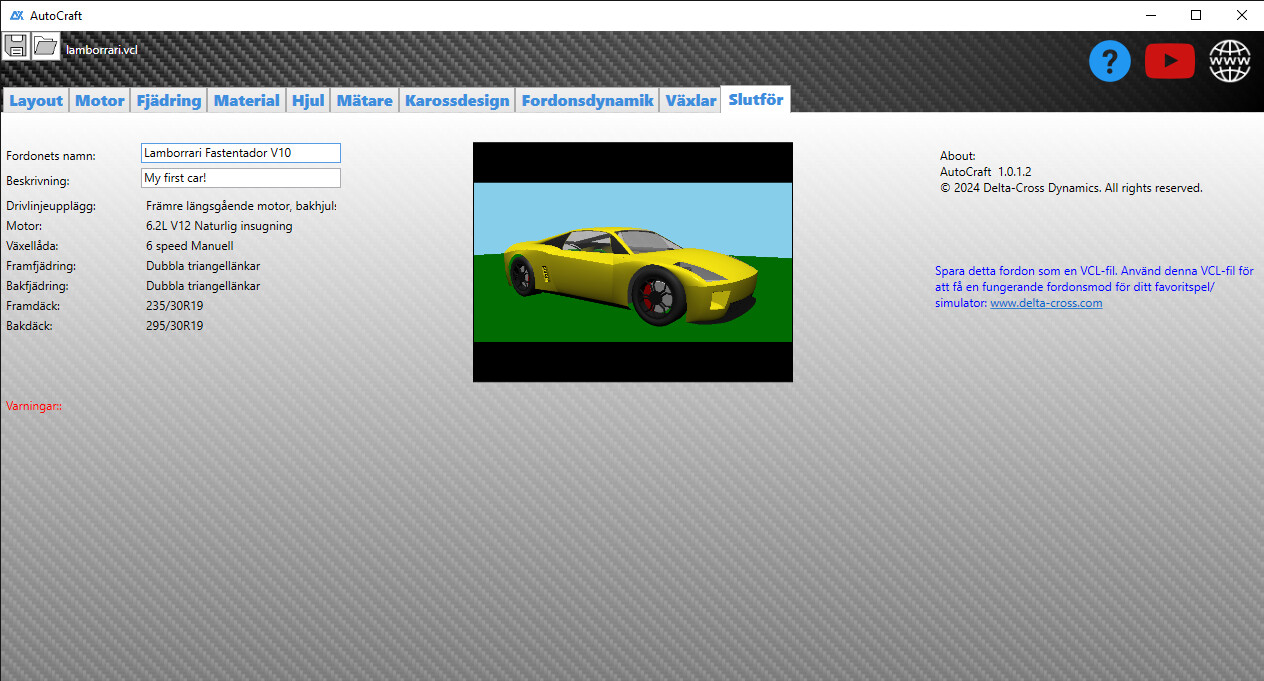Click the Slutför tab
The height and width of the screenshot is (681, 1264).
pyautogui.click(x=756, y=100)
